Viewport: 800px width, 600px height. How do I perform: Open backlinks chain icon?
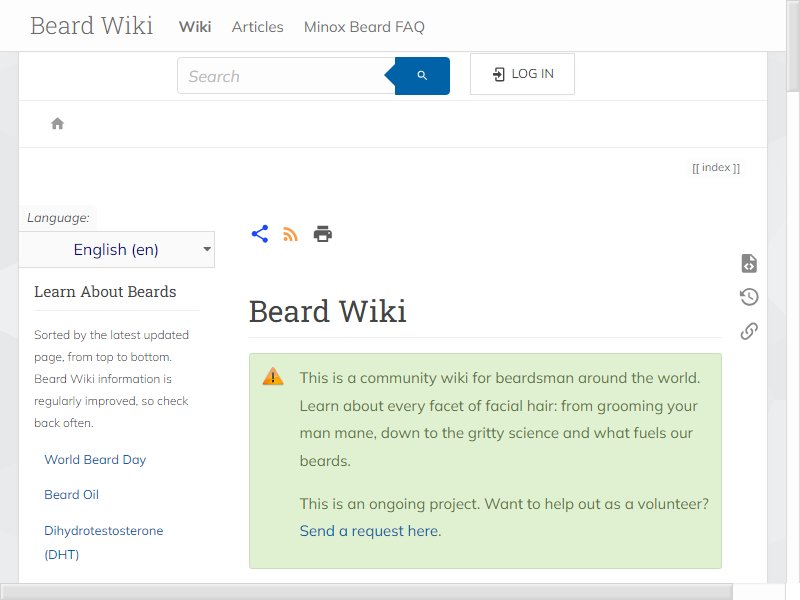point(748,331)
